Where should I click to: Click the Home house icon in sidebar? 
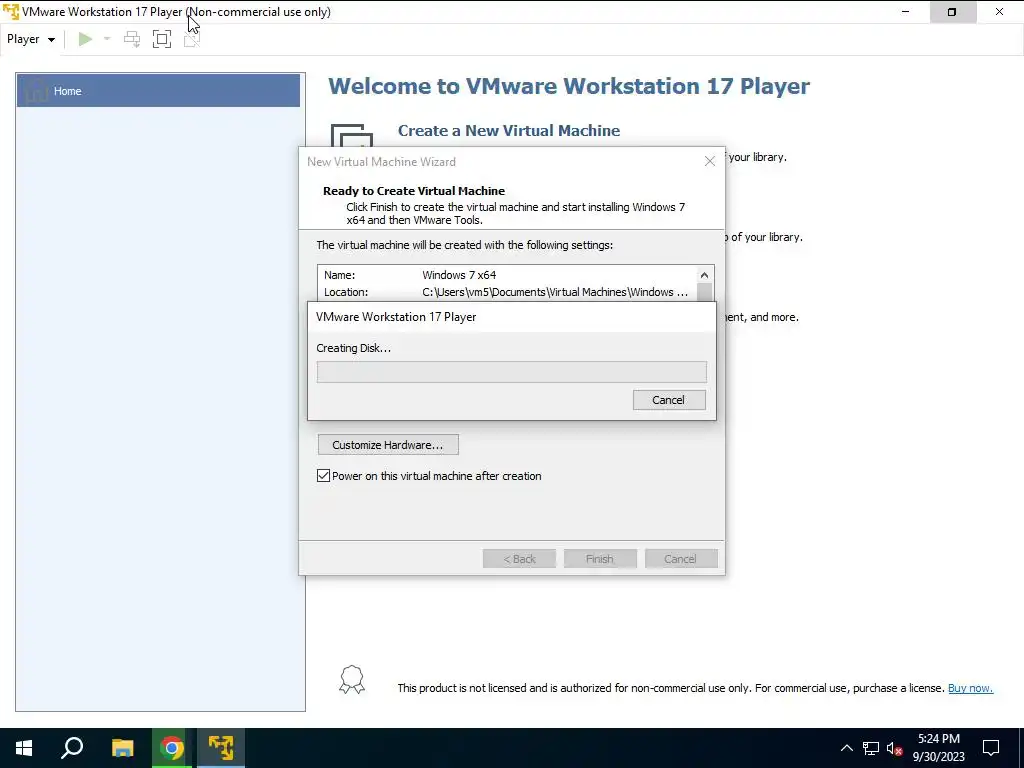[x=37, y=90]
